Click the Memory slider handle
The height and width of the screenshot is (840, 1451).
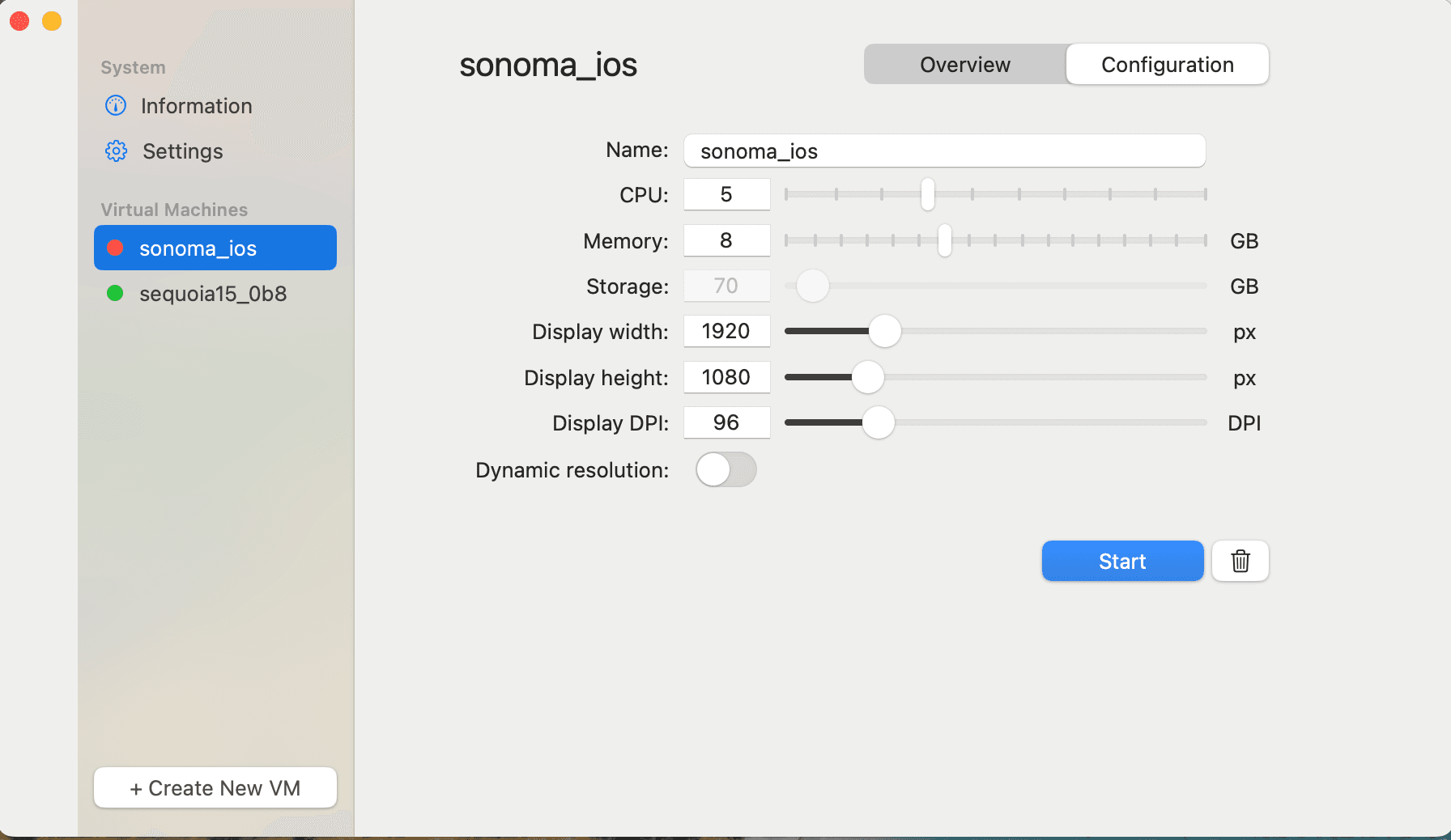coord(944,240)
